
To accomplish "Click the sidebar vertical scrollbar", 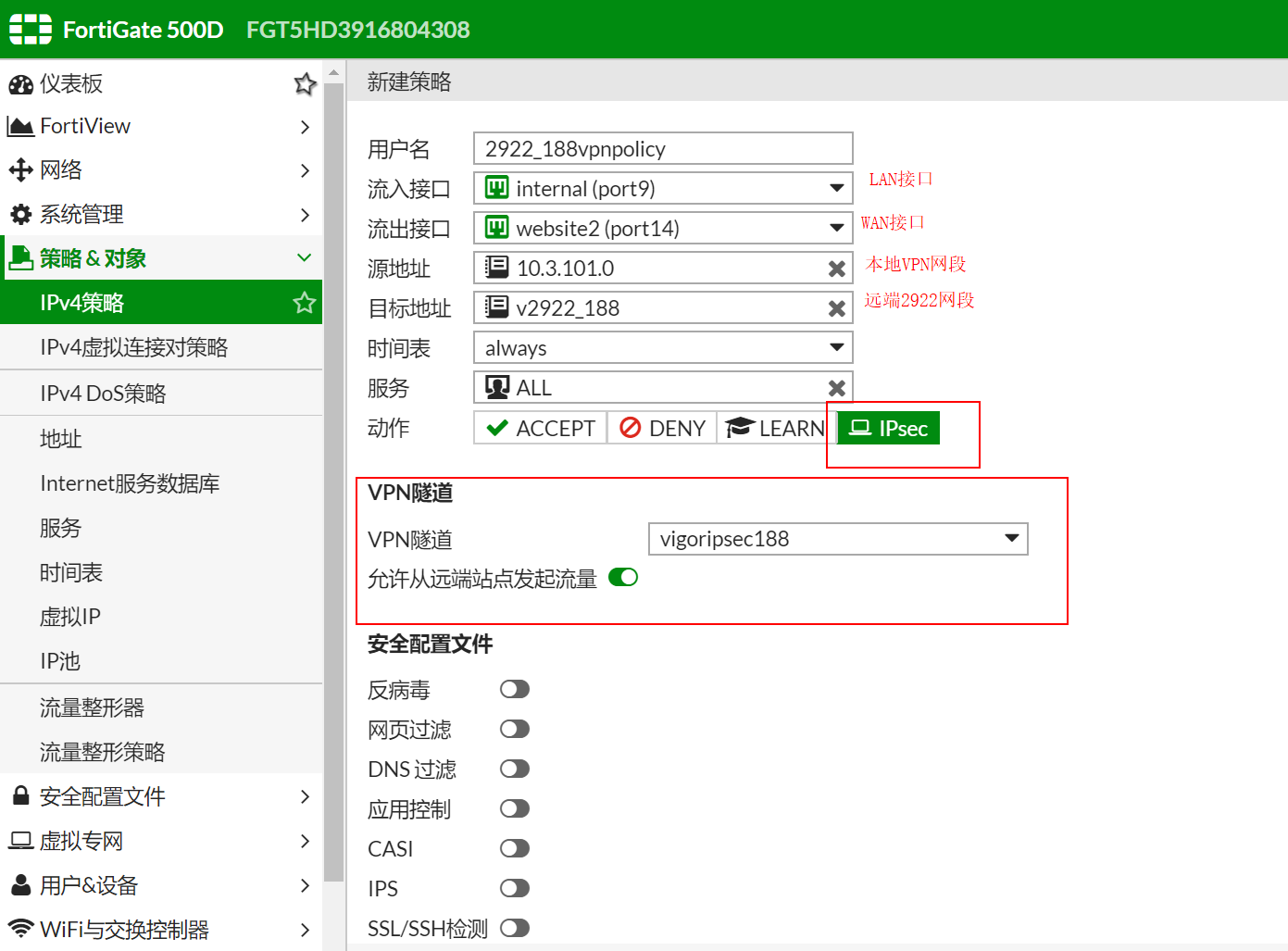I will pyautogui.click(x=334, y=482).
